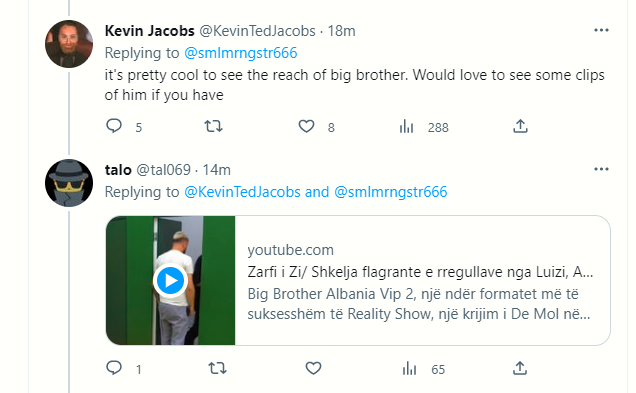The height and width of the screenshot is (393, 636).
Task: Open more options for Kevin Jacobs' tweet
Action: (601, 30)
